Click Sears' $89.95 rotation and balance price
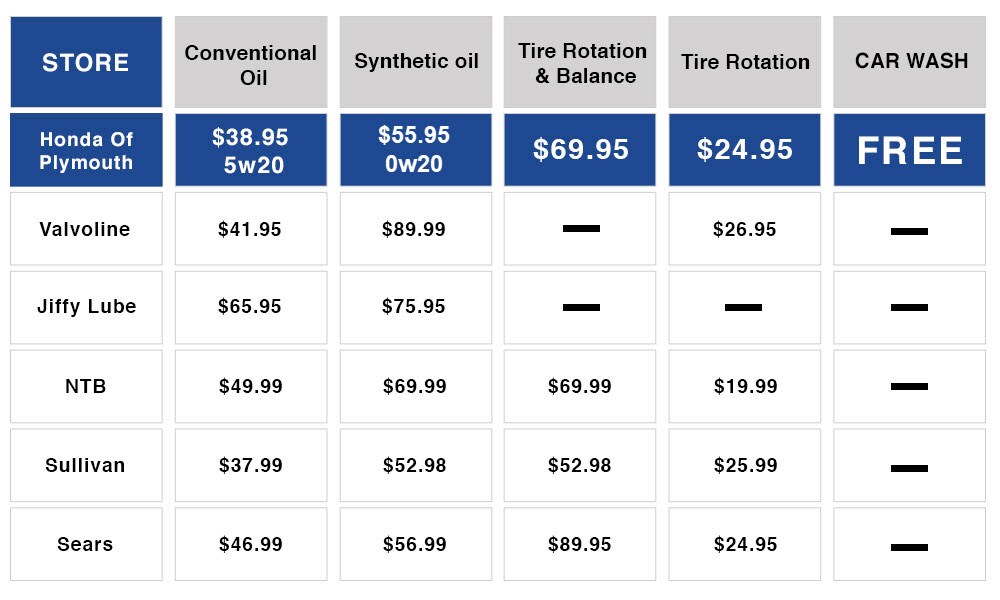The width and height of the screenshot is (1000, 600). [580, 544]
